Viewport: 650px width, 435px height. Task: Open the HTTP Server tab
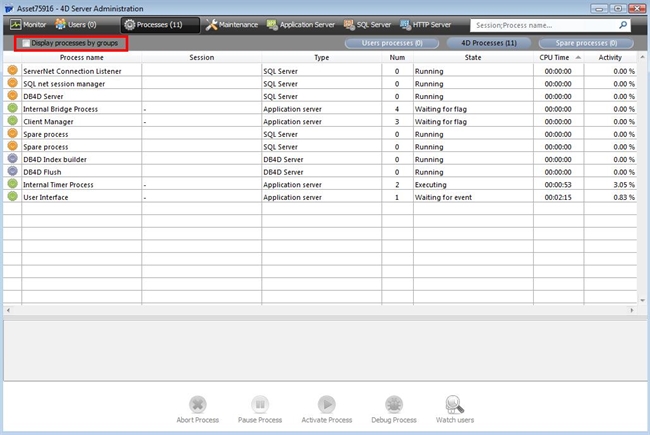pyautogui.click(x=431, y=23)
